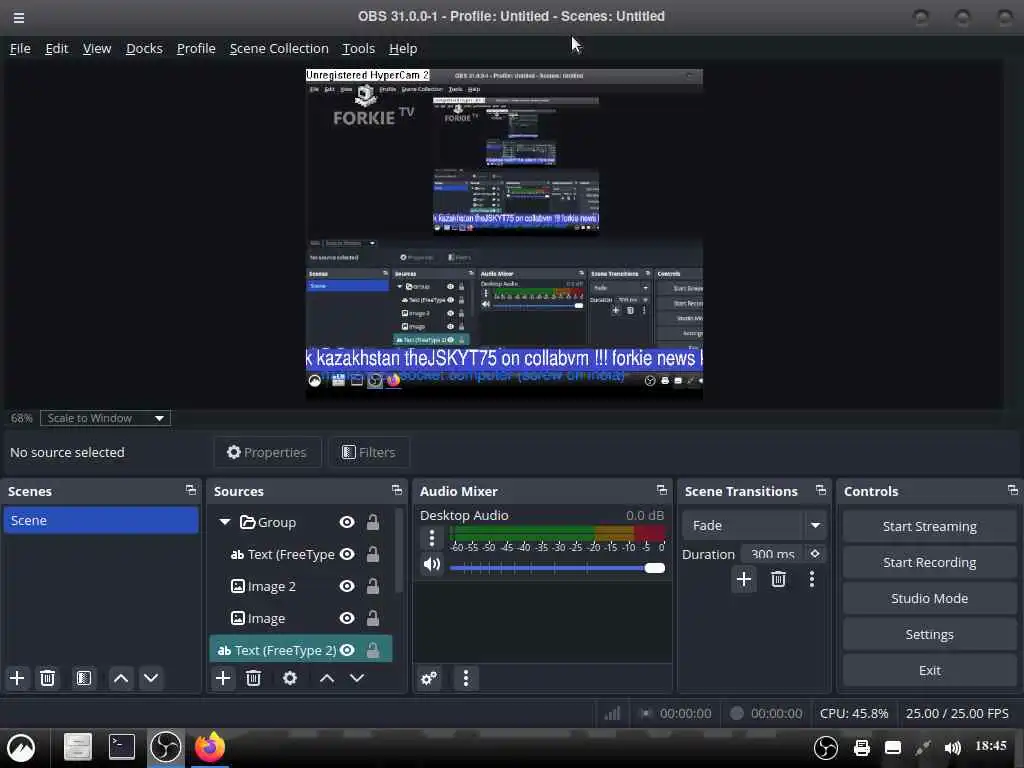
Task: Click the Duration value field
Action: [774, 554]
